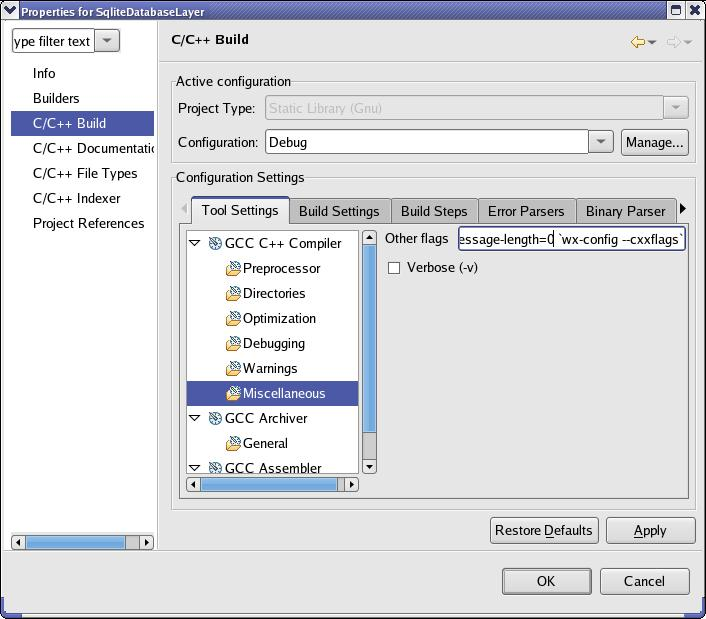The image size is (706, 619).
Task: Click the type filter text field
Action: pyautogui.click(x=53, y=41)
